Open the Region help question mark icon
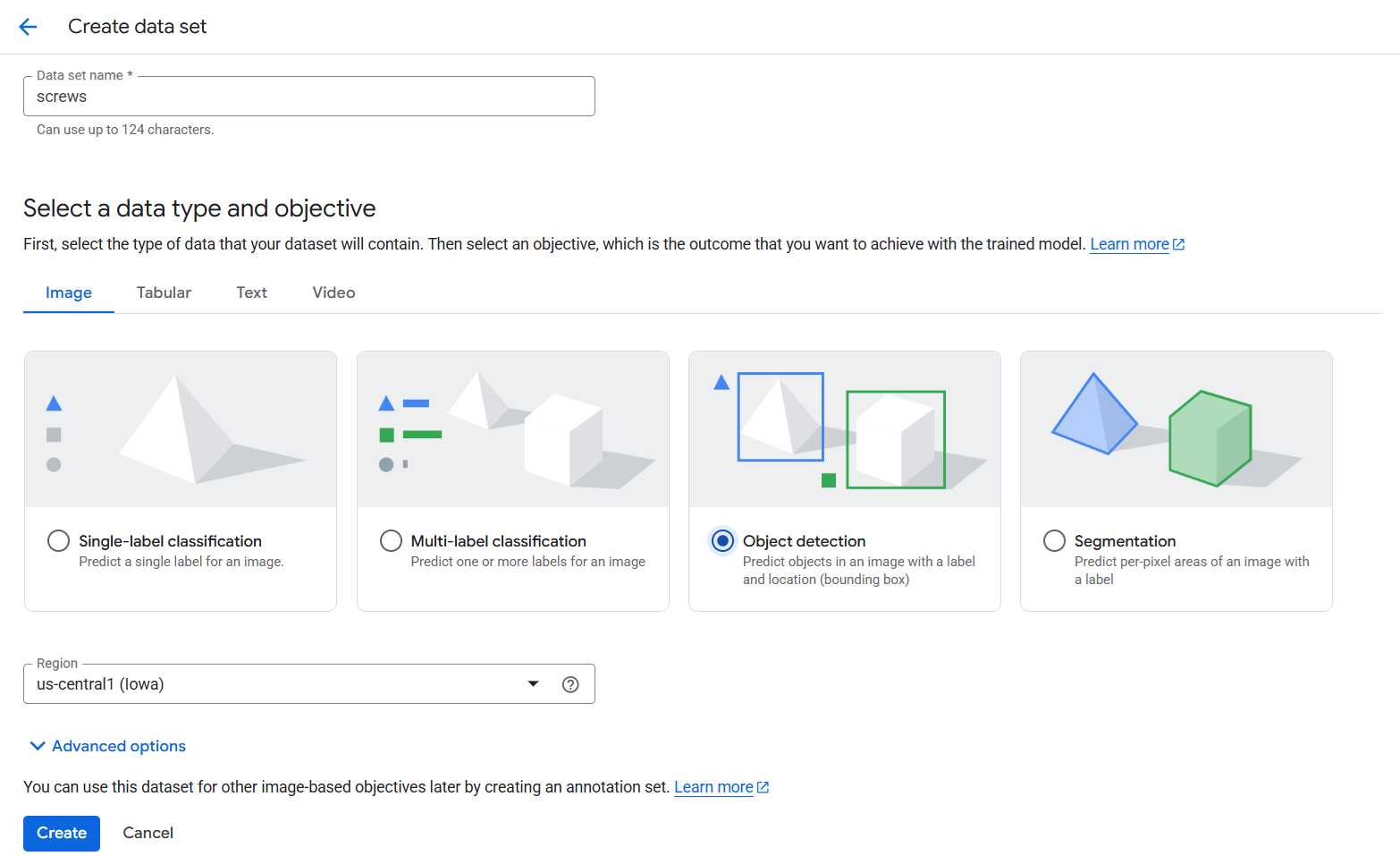Image resolution: width=1400 pixels, height=856 pixels. click(570, 684)
